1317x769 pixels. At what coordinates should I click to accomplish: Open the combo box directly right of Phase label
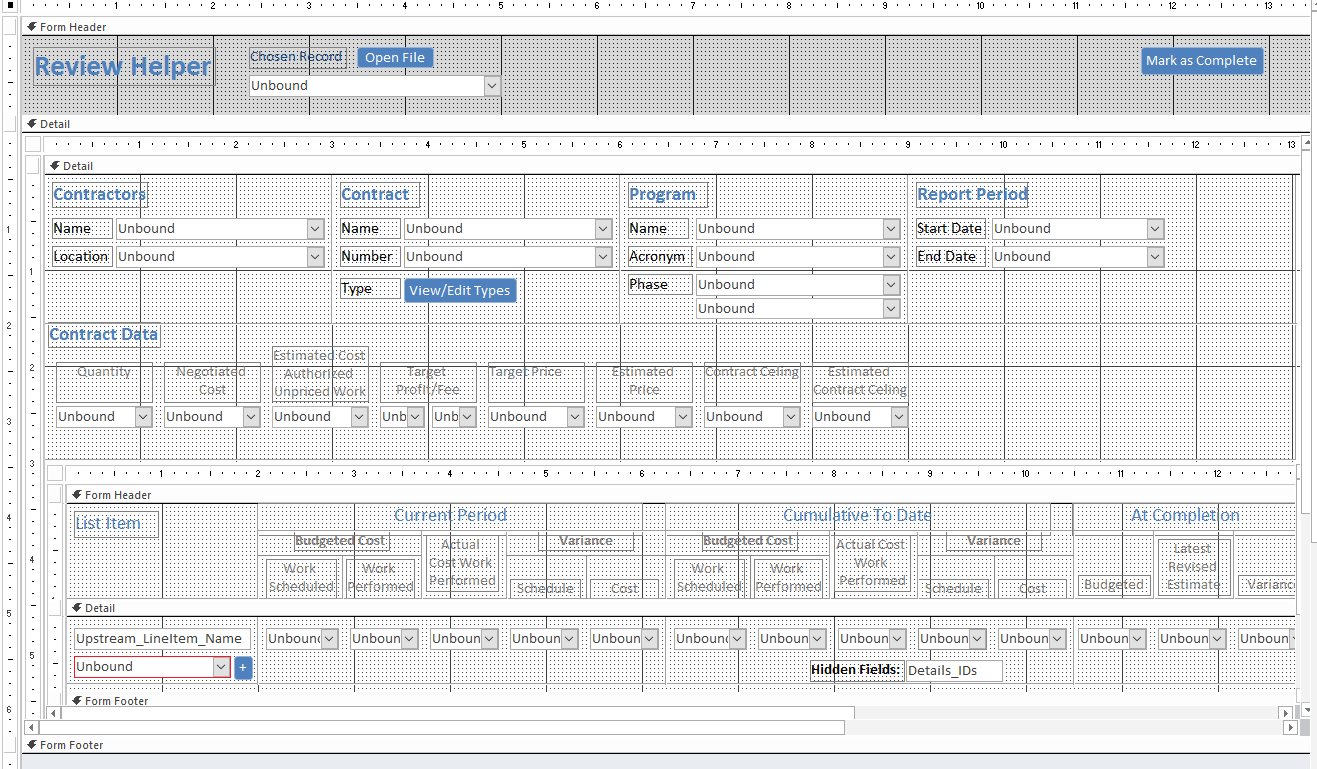click(x=891, y=285)
